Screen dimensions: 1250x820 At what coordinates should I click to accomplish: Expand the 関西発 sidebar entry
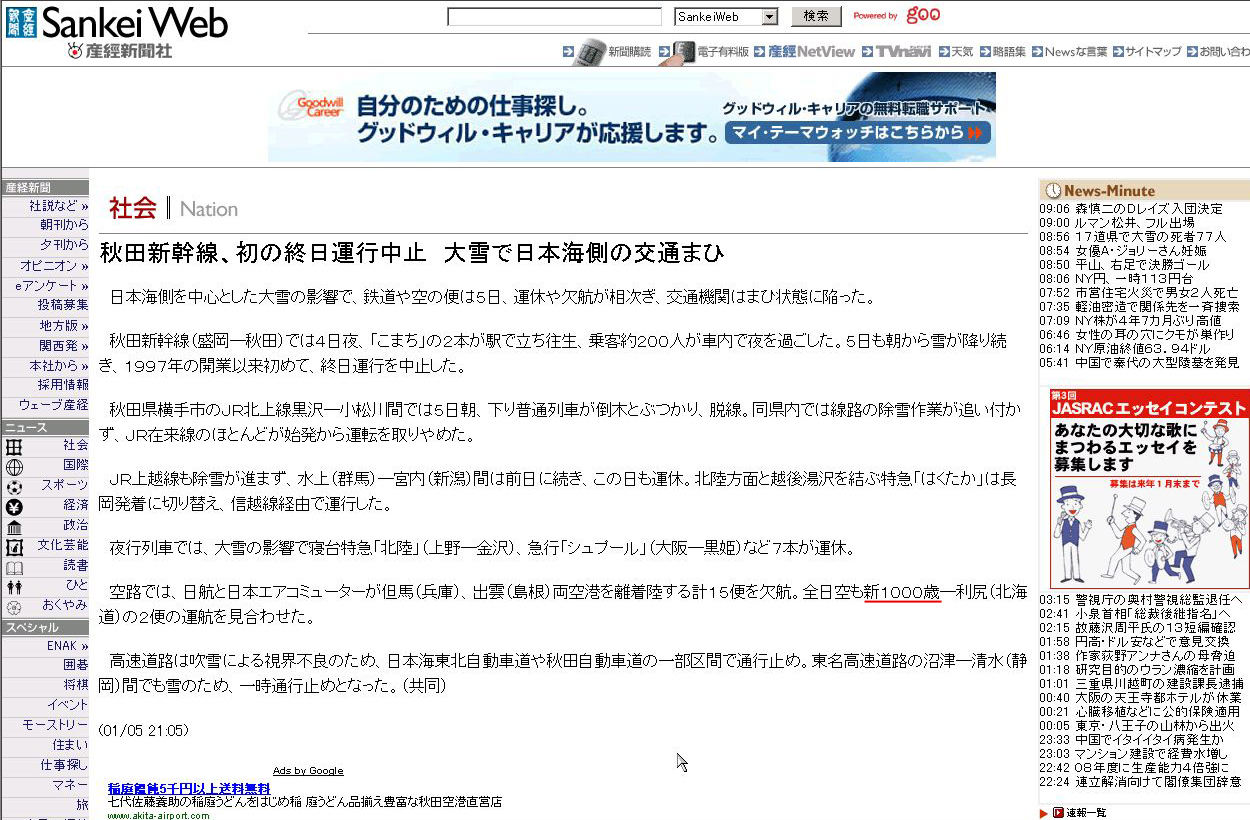tap(64, 346)
